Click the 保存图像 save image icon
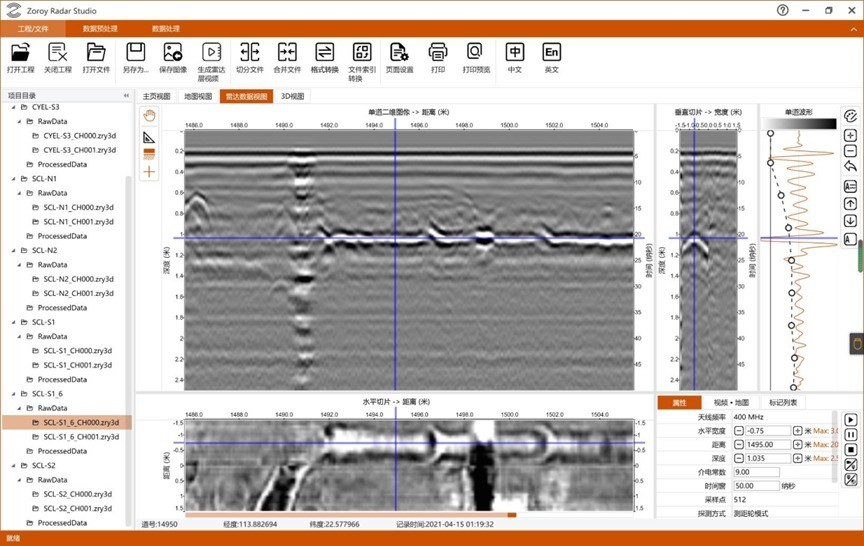 click(x=173, y=52)
